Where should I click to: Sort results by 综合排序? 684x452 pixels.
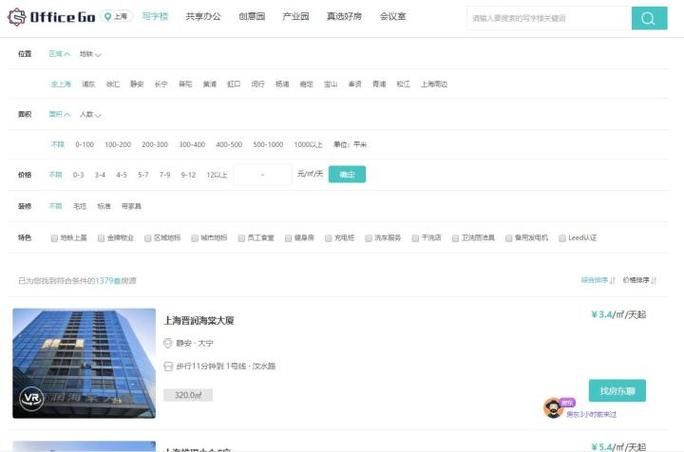tap(595, 280)
